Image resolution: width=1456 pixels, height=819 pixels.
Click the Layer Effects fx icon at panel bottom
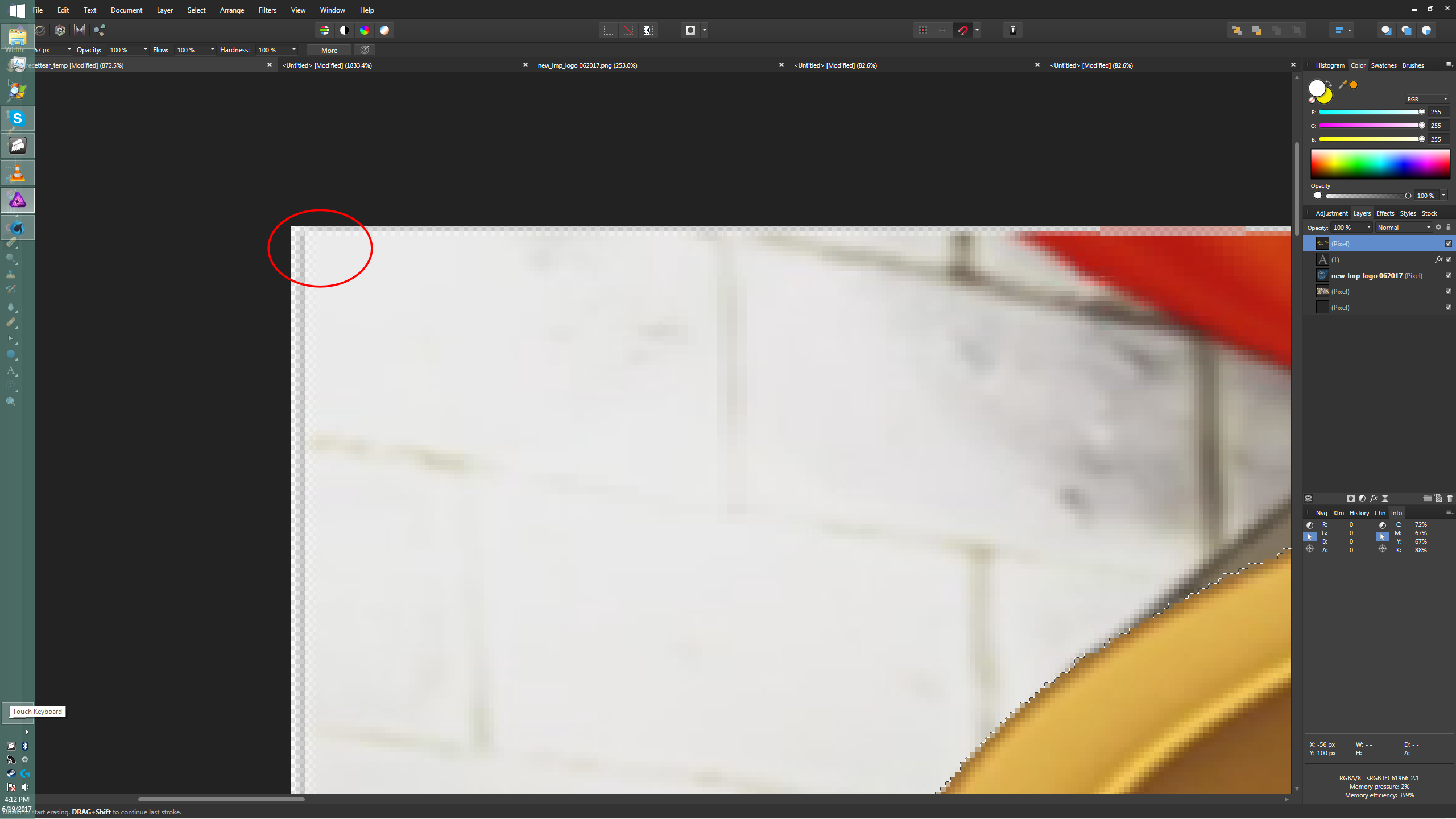pos(1374,498)
